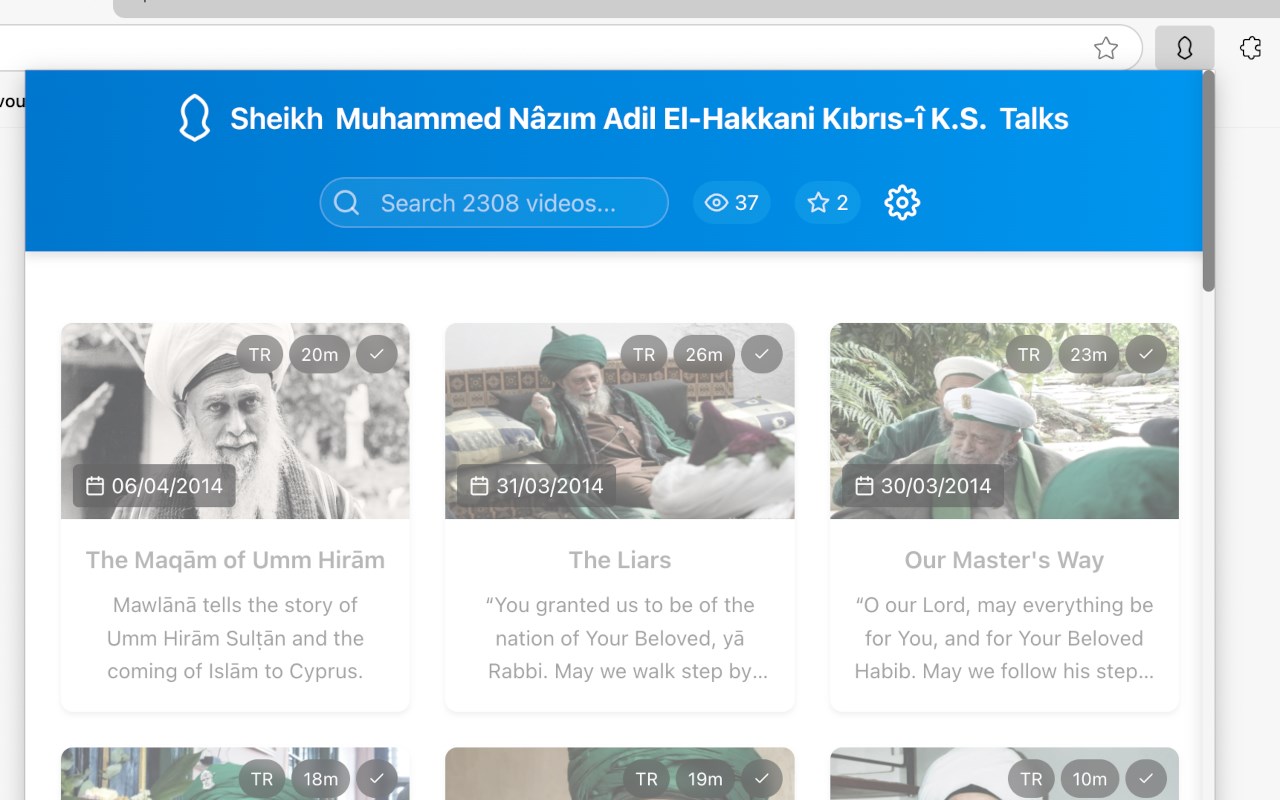Click the 23m duration badge on Our Master's Way

[1088, 354]
